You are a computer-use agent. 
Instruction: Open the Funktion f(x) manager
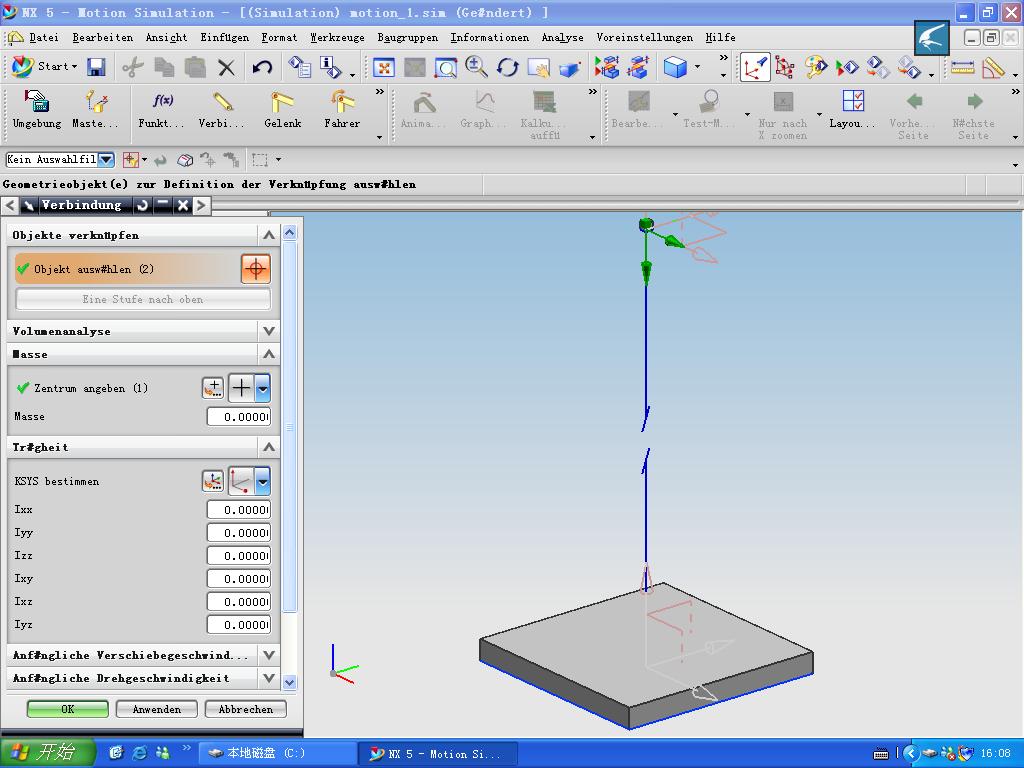coord(161,109)
